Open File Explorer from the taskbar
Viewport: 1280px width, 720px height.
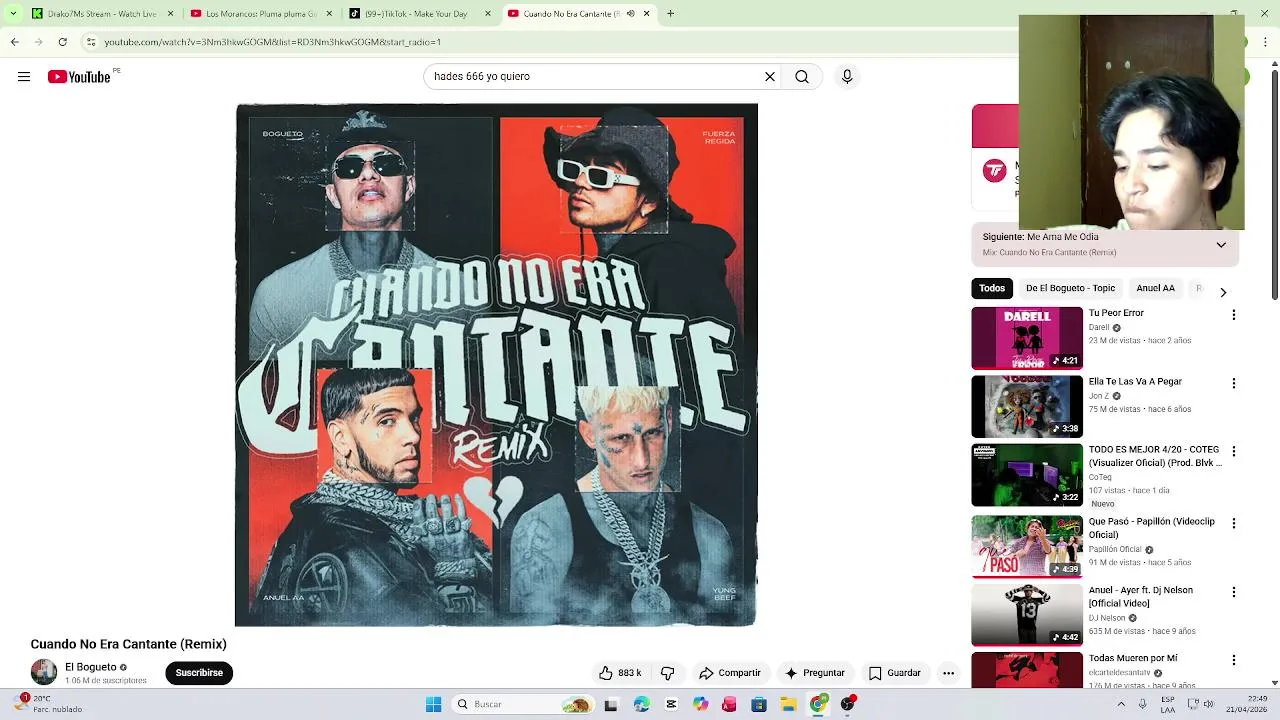(x=788, y=705)
